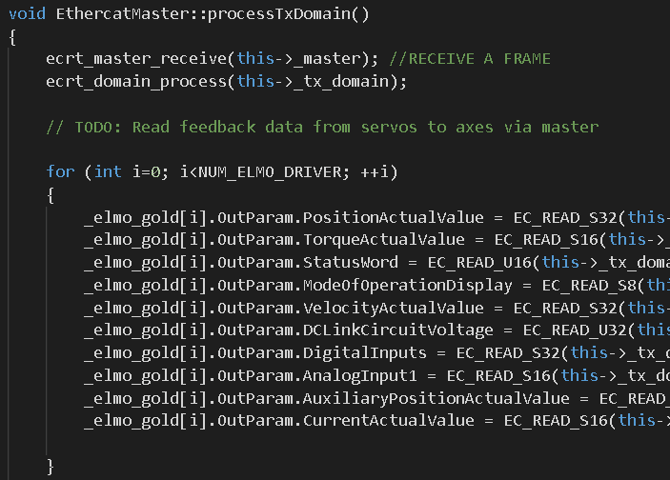Click the TODO comment line
The width and height of the screenshot is (670, 480).
pos(322,127)
